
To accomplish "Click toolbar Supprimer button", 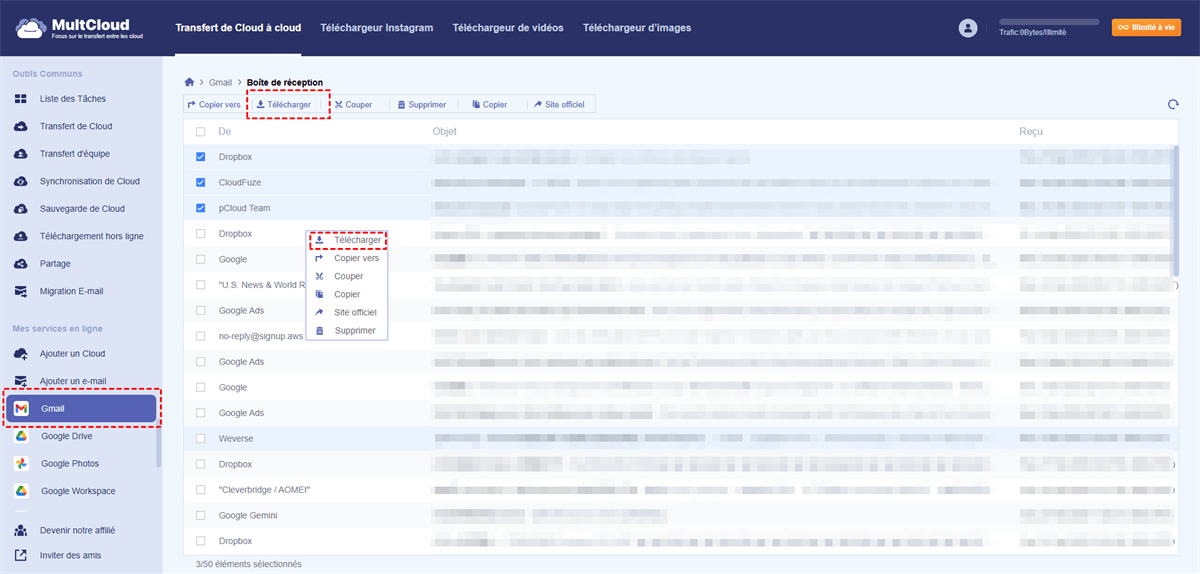I will pyautogui.click(x=421, y=104).
